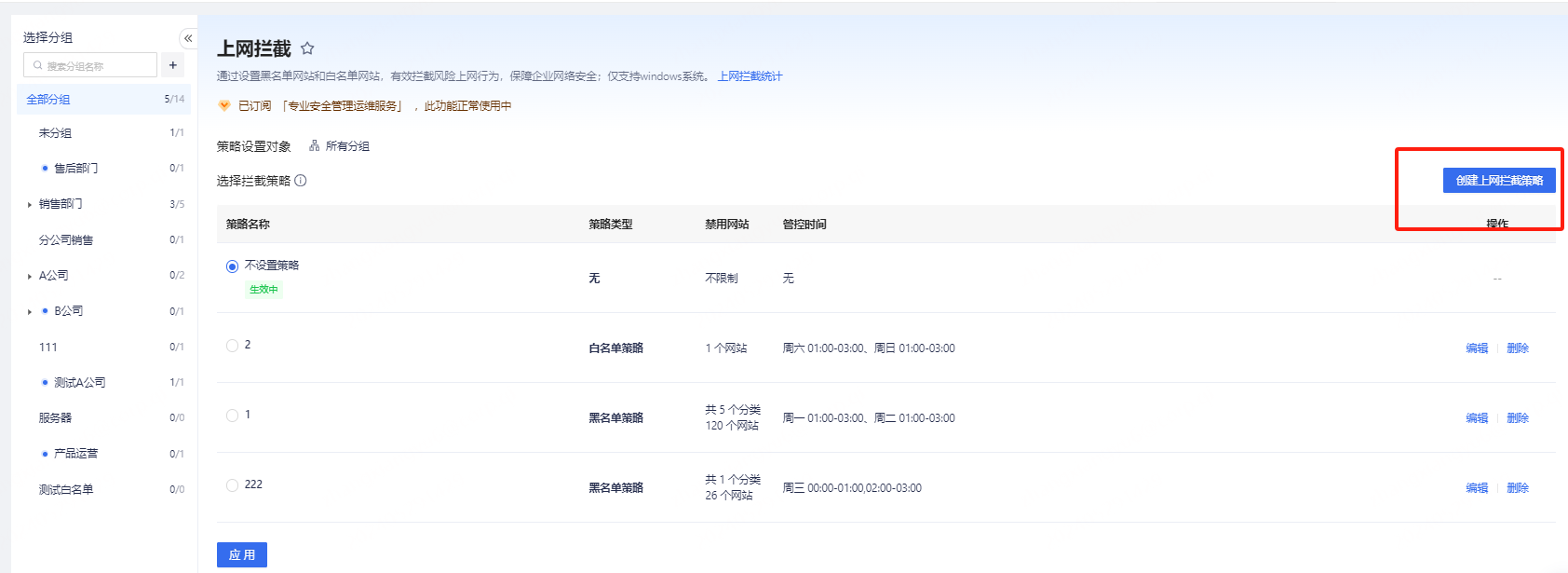This screenshot has height=573, width=1568.
Task: Star the 上网拦截 page as favorite
Action: point(307,48)
